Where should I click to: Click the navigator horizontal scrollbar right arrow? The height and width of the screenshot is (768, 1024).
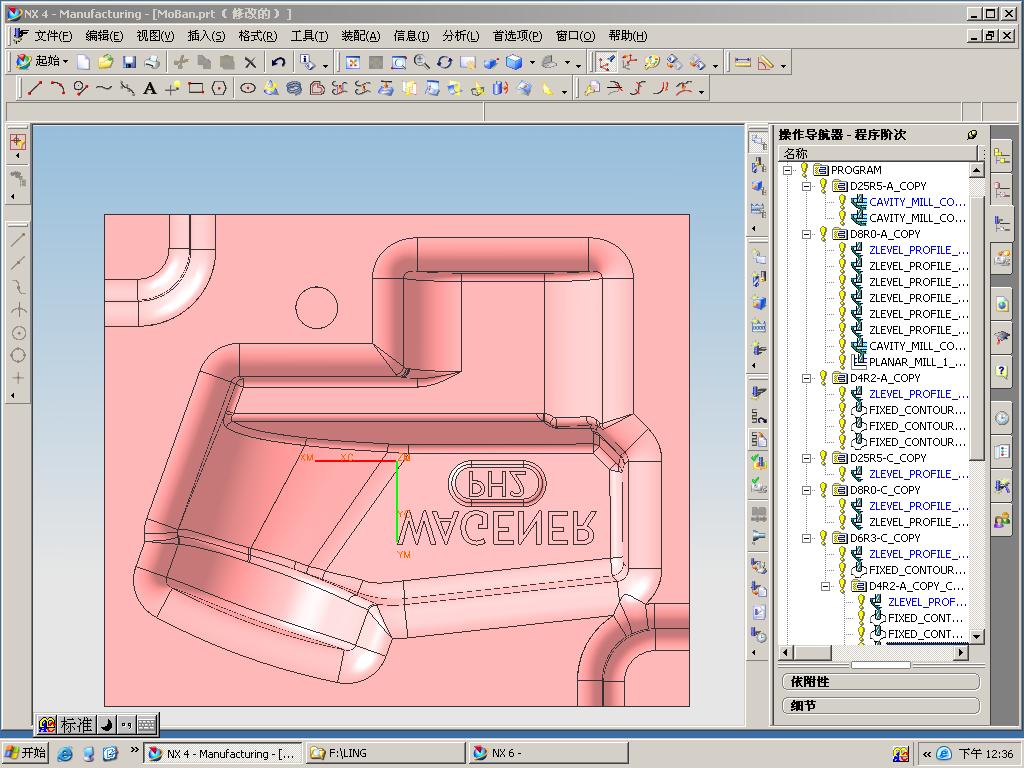pyautogui.click(x=961, y=652)
